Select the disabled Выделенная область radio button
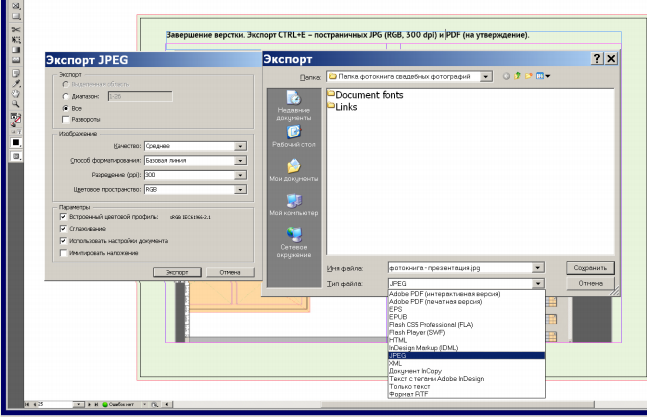Screen dimensions: 647x417 (65, 84)
